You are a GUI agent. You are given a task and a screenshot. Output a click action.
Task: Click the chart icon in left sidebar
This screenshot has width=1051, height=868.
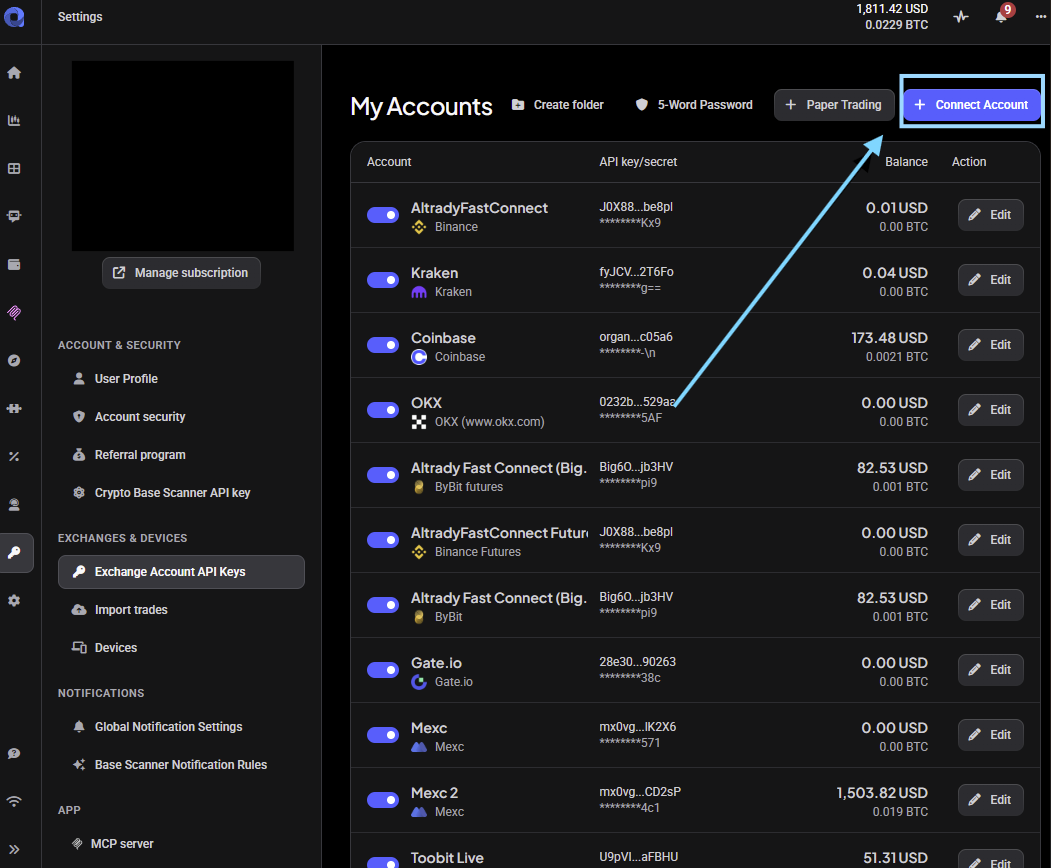(14, 121)
